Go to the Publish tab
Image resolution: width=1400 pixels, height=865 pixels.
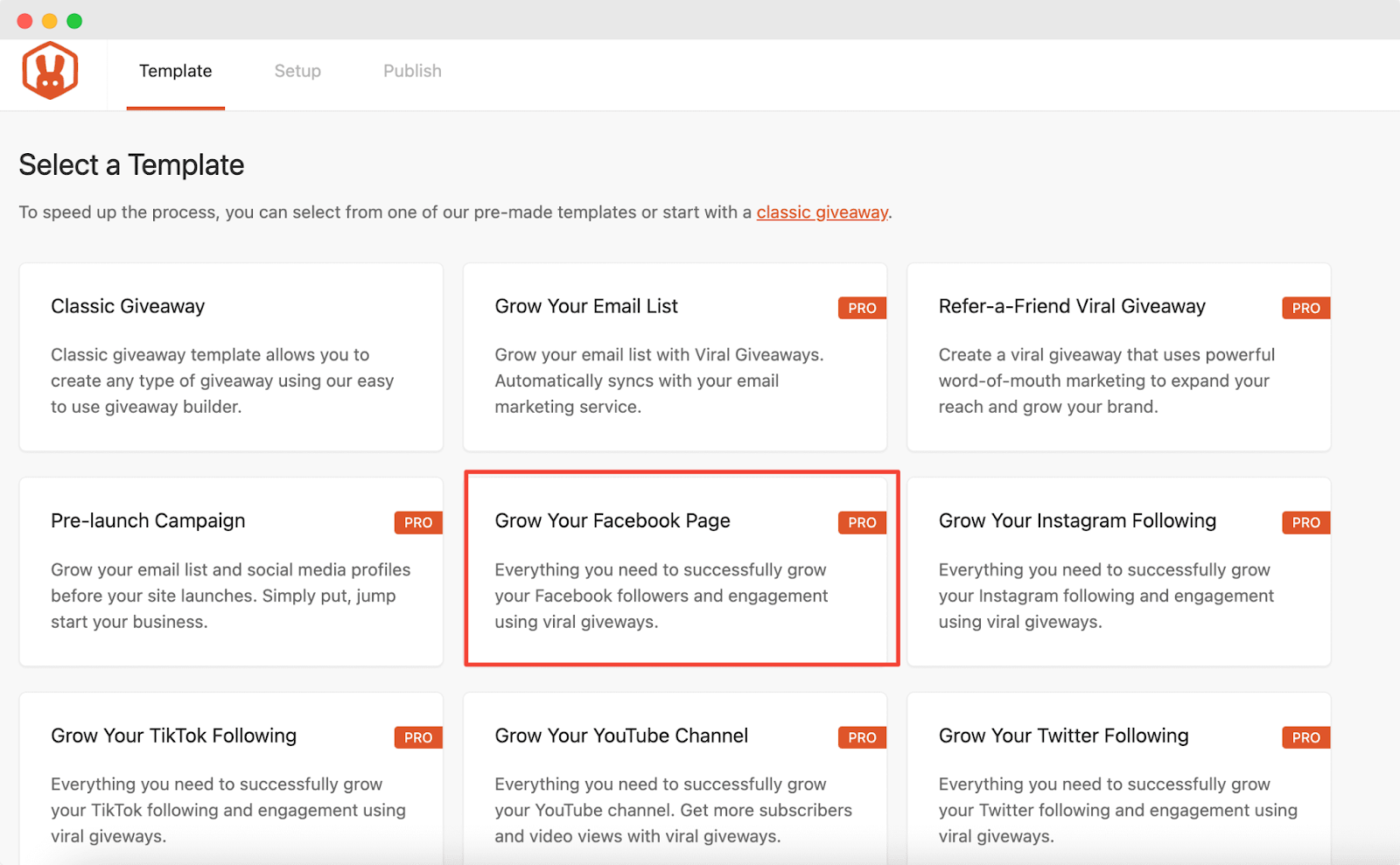(412, 71)
